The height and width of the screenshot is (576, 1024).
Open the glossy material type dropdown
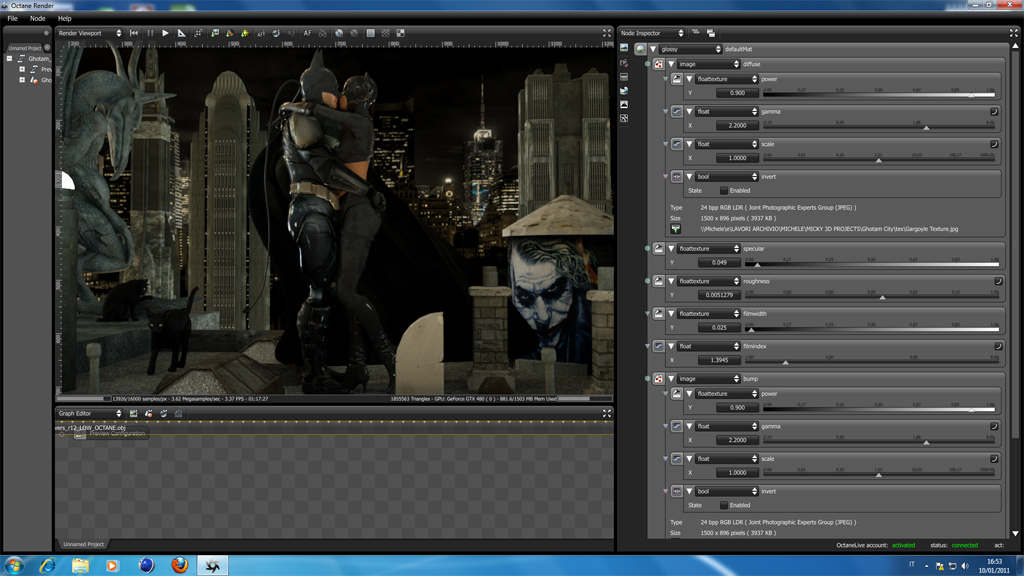689,49
